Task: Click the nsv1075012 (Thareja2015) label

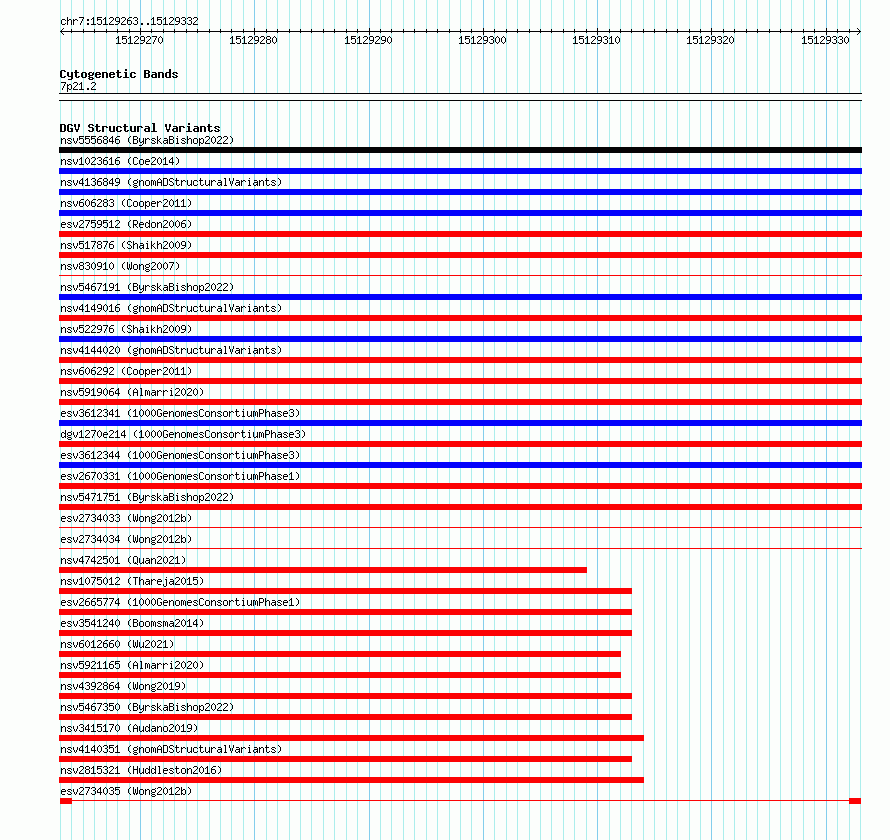Action: click(x=132, y=581)
